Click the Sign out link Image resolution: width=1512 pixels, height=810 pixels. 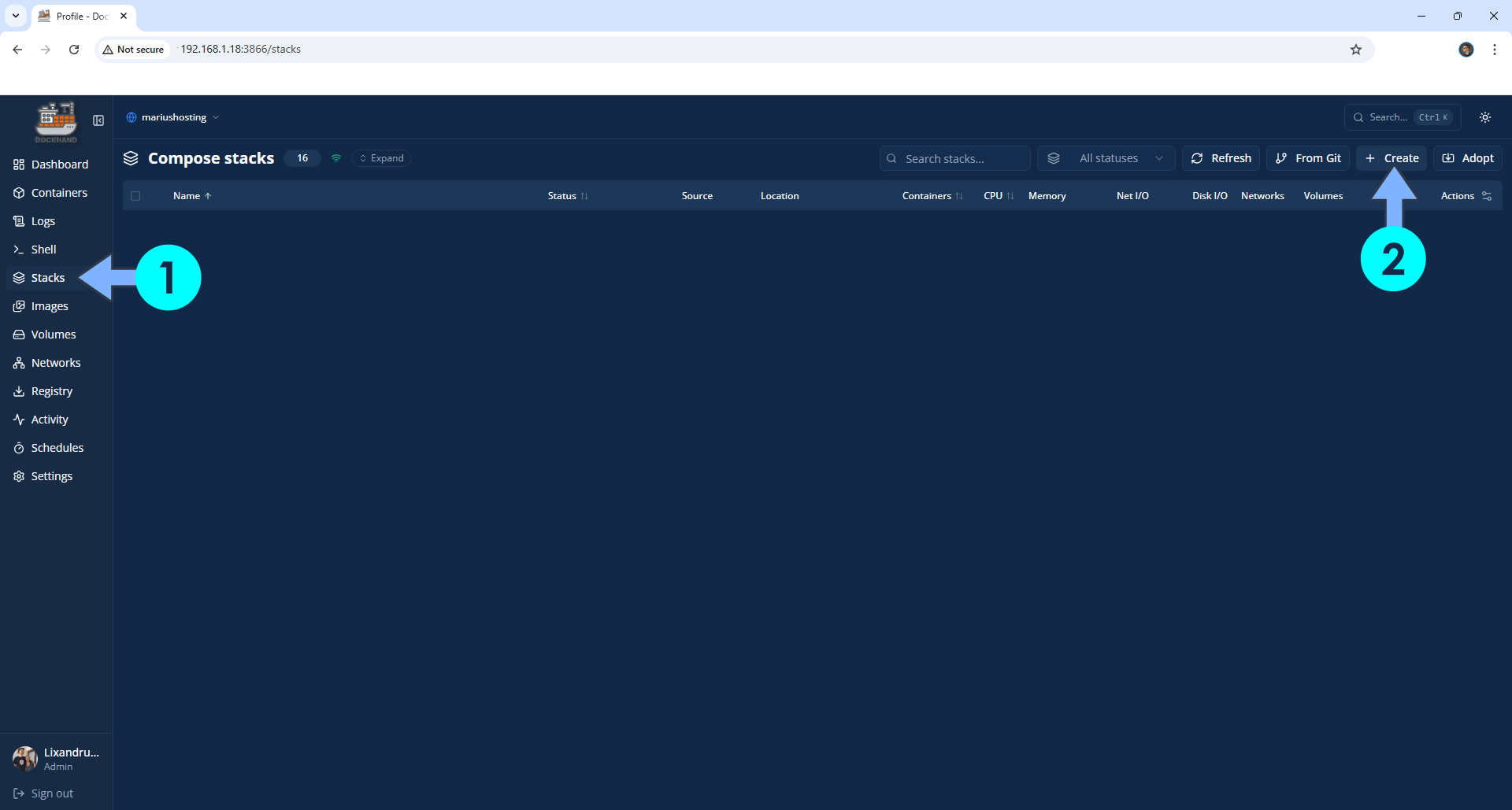pos(52,793)
